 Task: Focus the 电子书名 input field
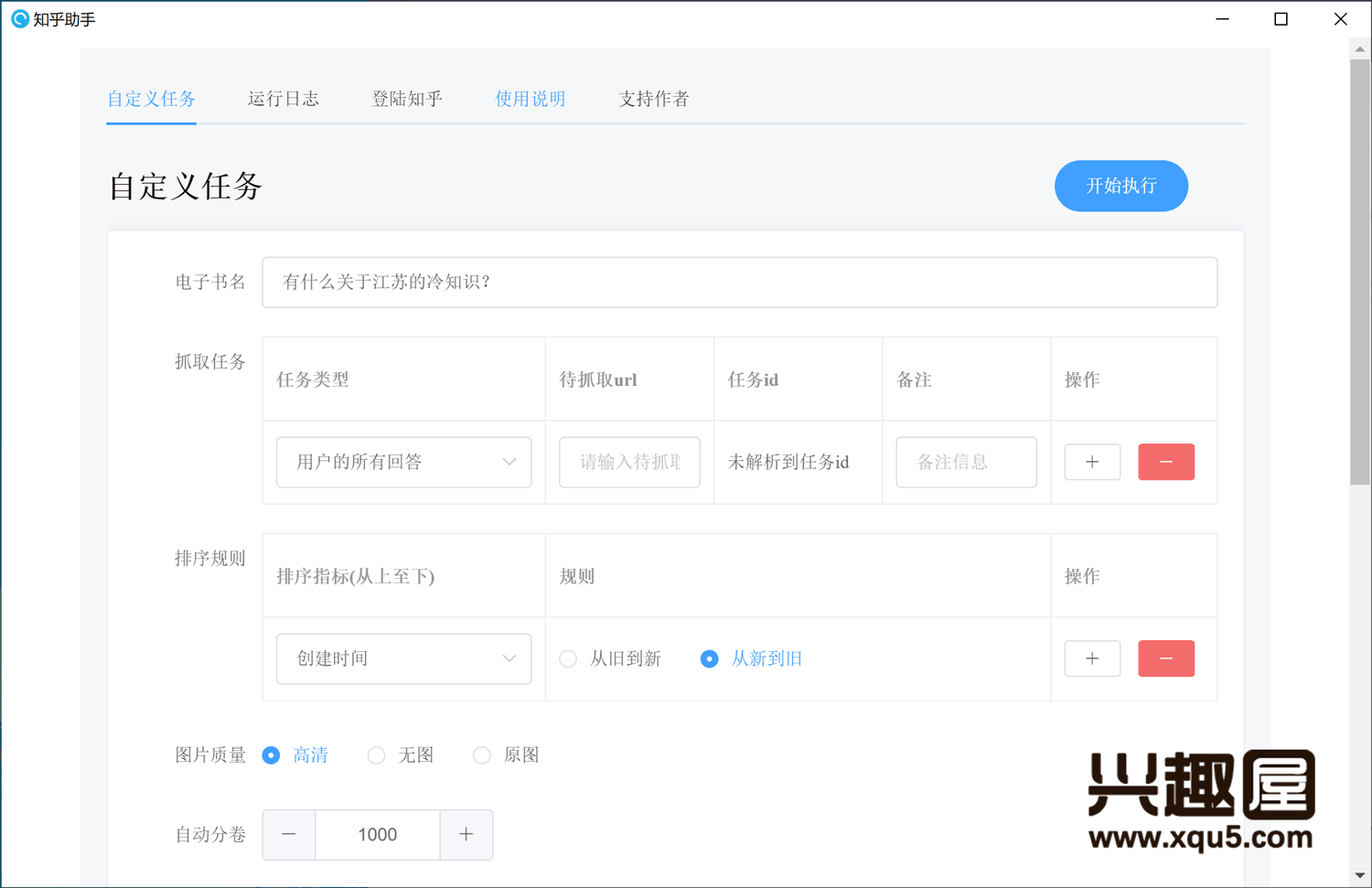click(x=739, y=282)
